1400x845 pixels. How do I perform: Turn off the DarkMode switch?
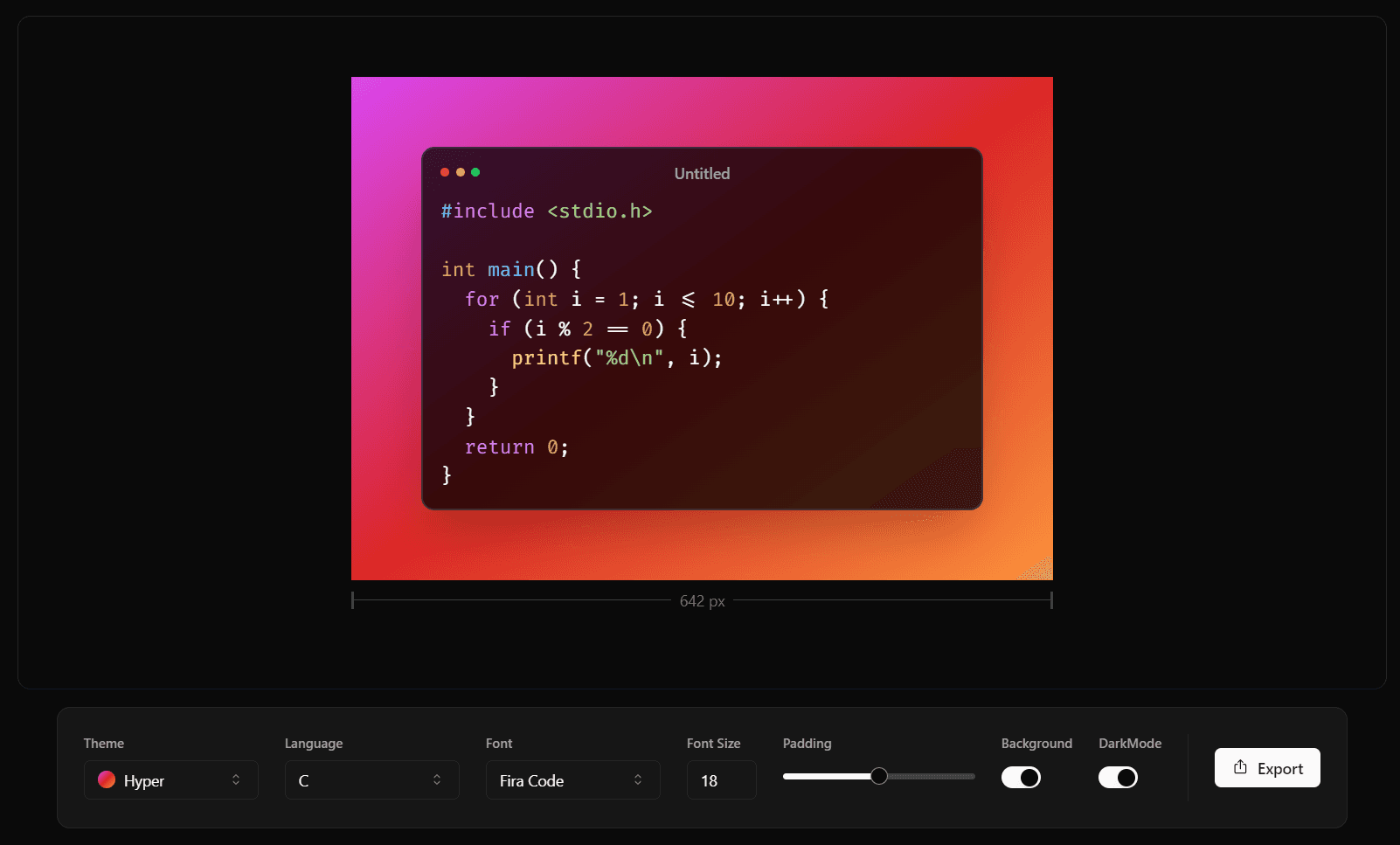click(1119, 777)
